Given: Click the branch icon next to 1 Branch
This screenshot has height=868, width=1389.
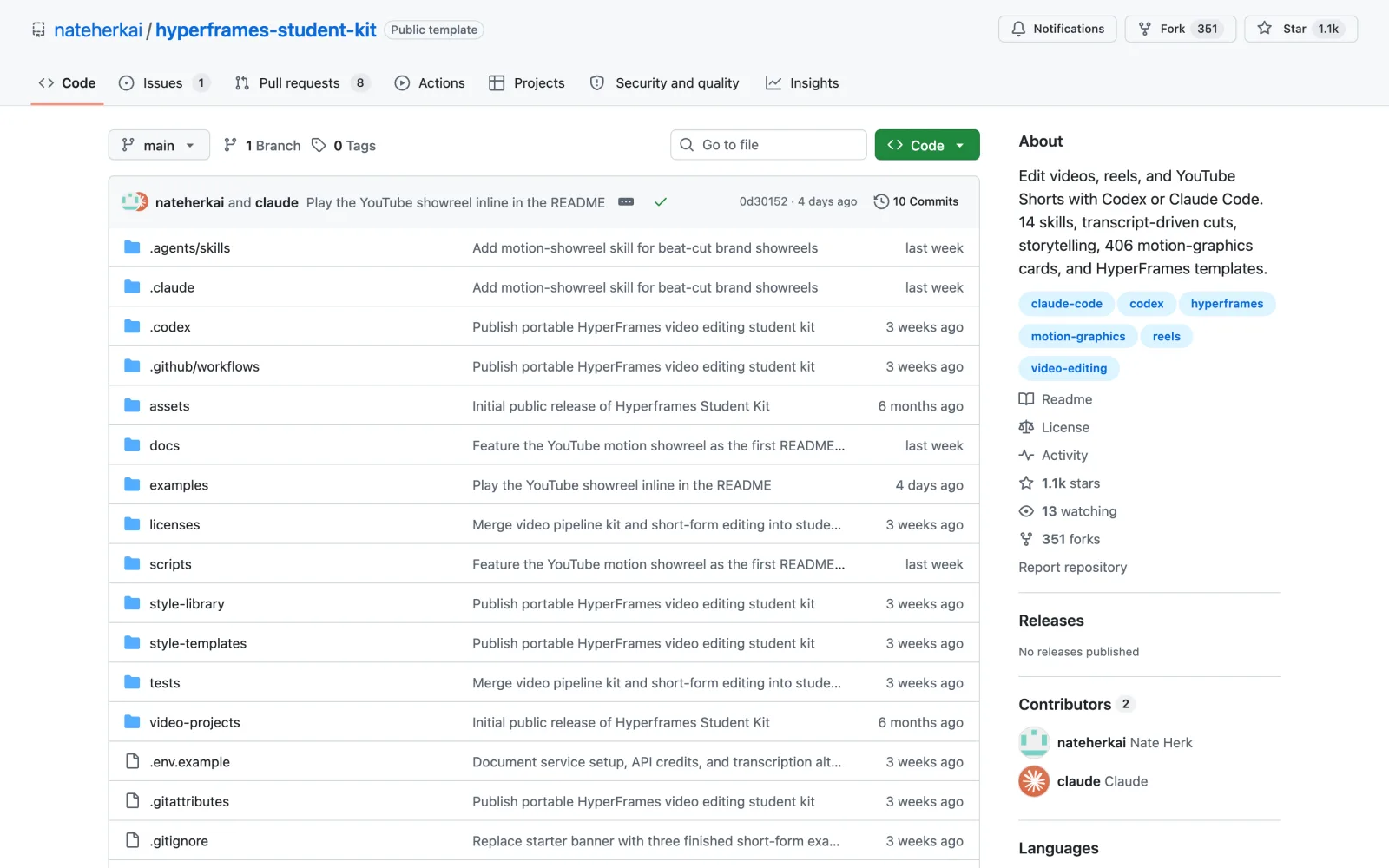Looking at the screenshot, I should (230, 145).
